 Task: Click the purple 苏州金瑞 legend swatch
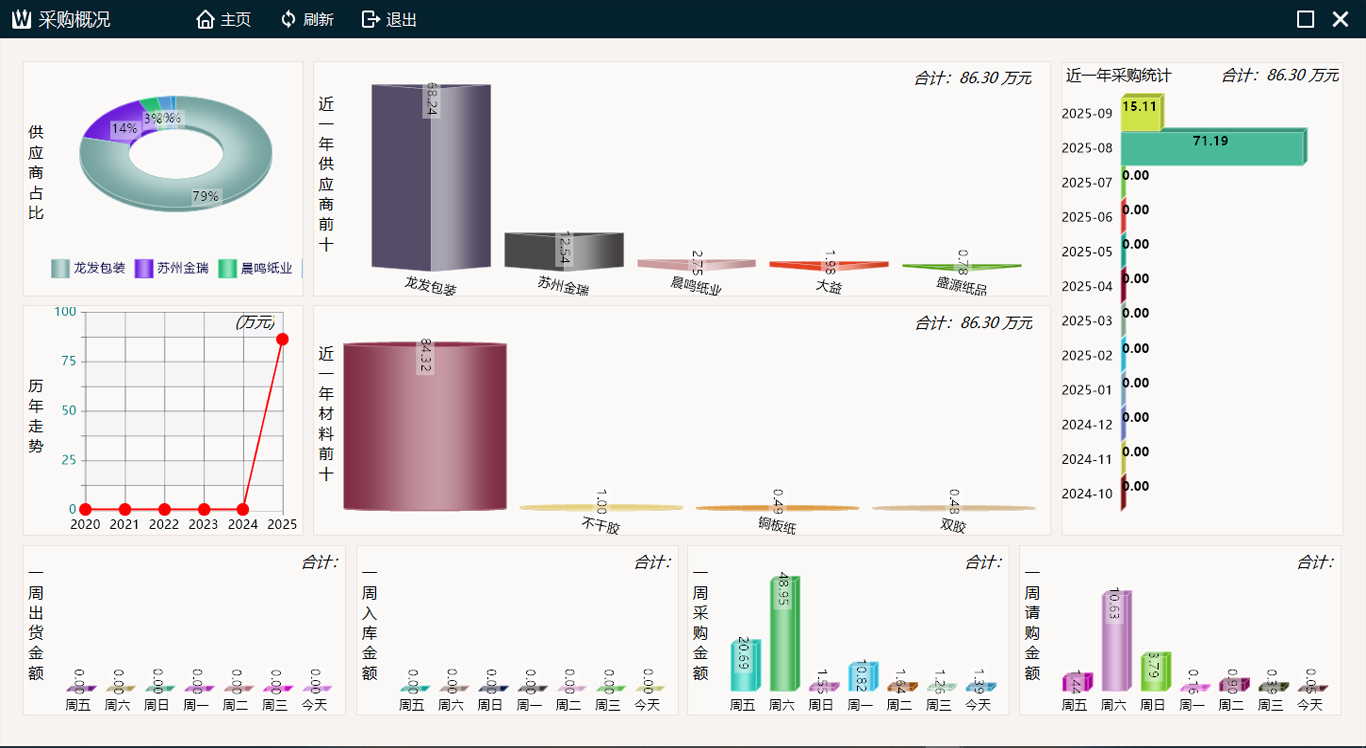tap(144, 268)
